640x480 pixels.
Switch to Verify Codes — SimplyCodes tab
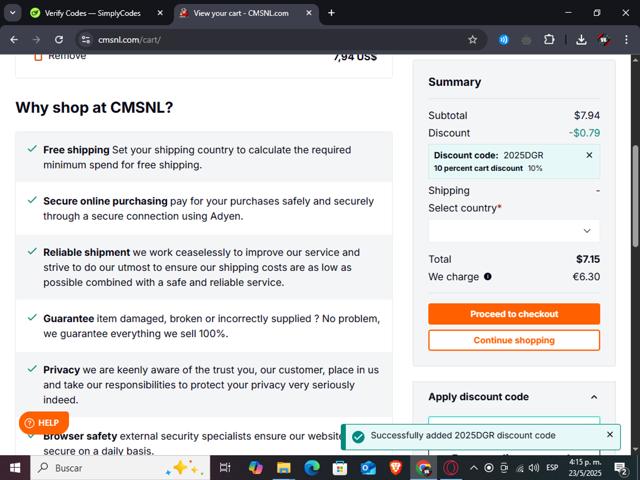pyautogui.click(x=93, y=13)
